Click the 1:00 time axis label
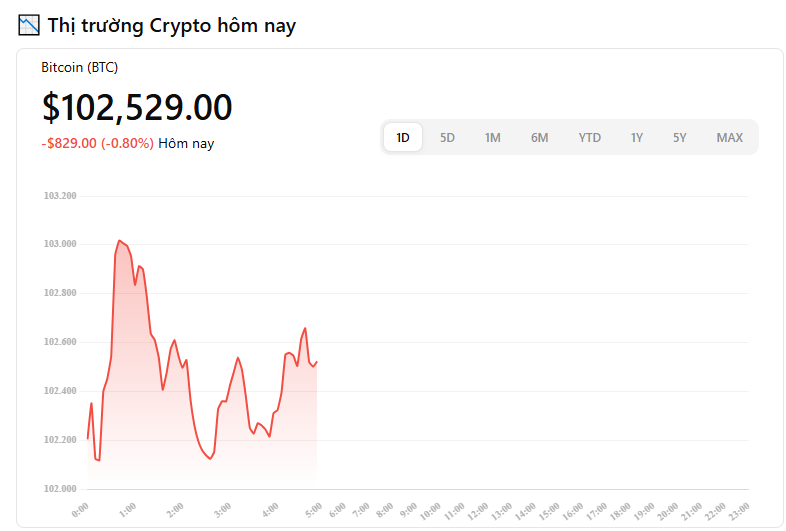 click(128, 509)
